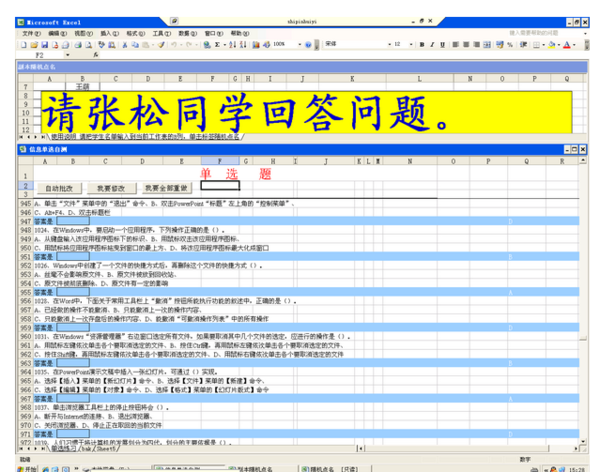Viewport: 600px width, 472px height.
Task: Open the 视图 (View) menu
Action: (x=83, y=34)
